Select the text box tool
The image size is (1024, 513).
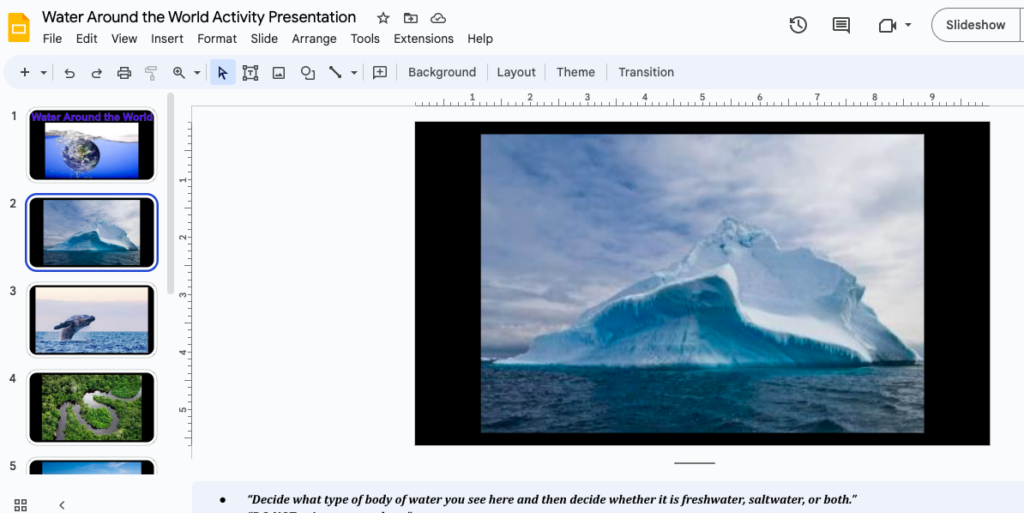click(250, 72)
